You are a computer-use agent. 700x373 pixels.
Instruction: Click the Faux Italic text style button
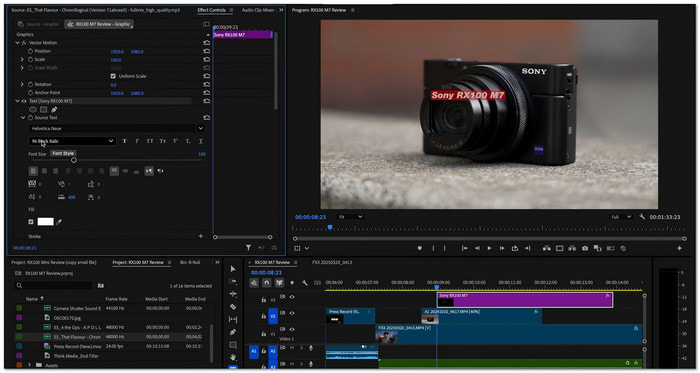(x=137, y=141)
